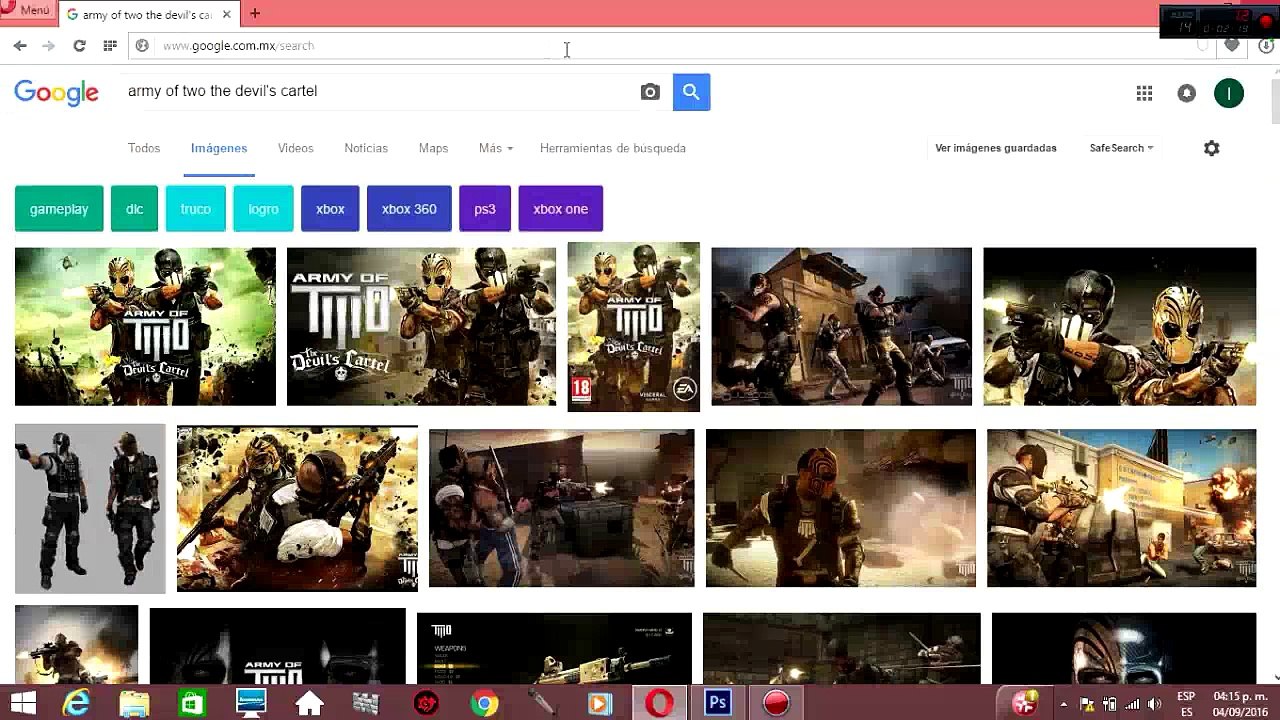Image resolution: width=1280 pixels, height=720 pixels.
Task: Open Google notifications bell
Action: point(1187,93)
